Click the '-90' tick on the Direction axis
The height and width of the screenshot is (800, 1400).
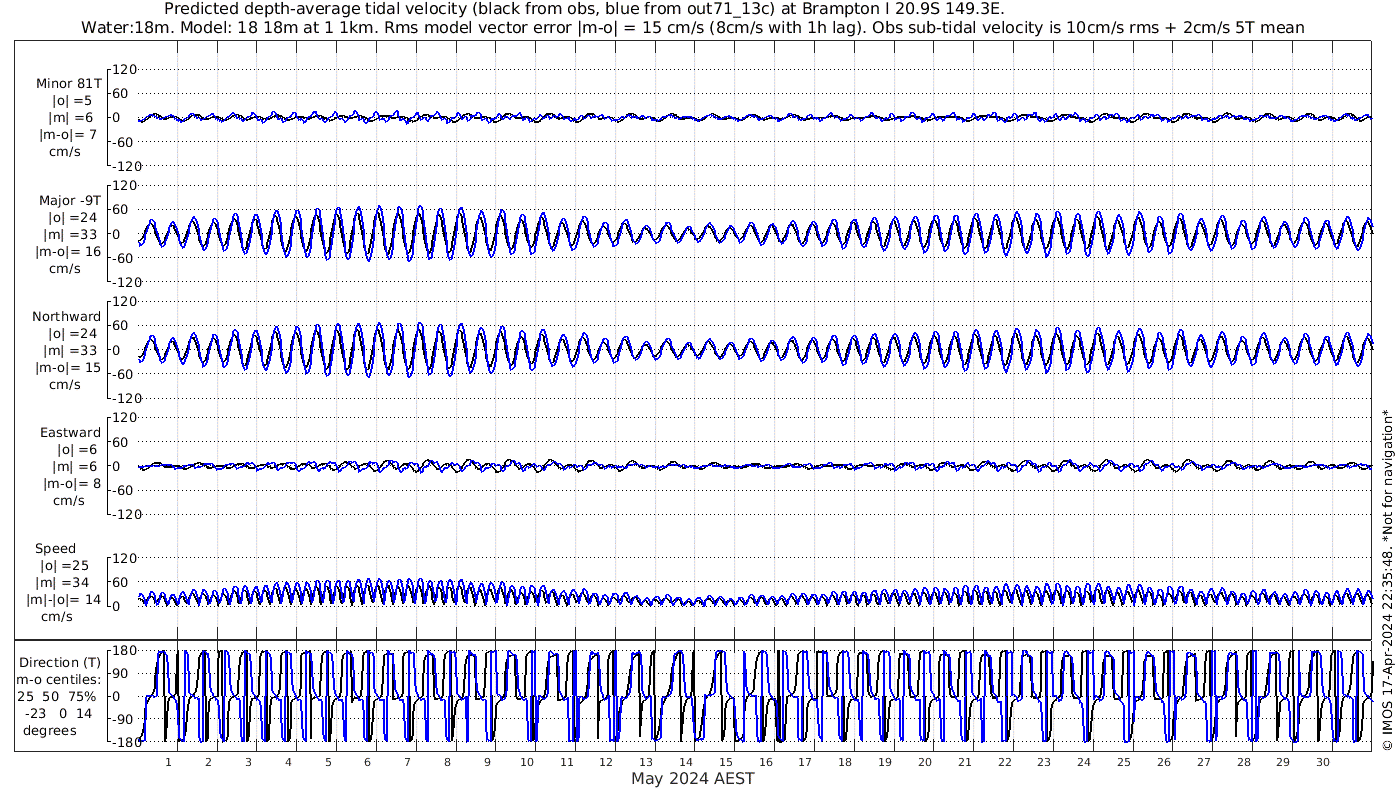pos(124,719)
